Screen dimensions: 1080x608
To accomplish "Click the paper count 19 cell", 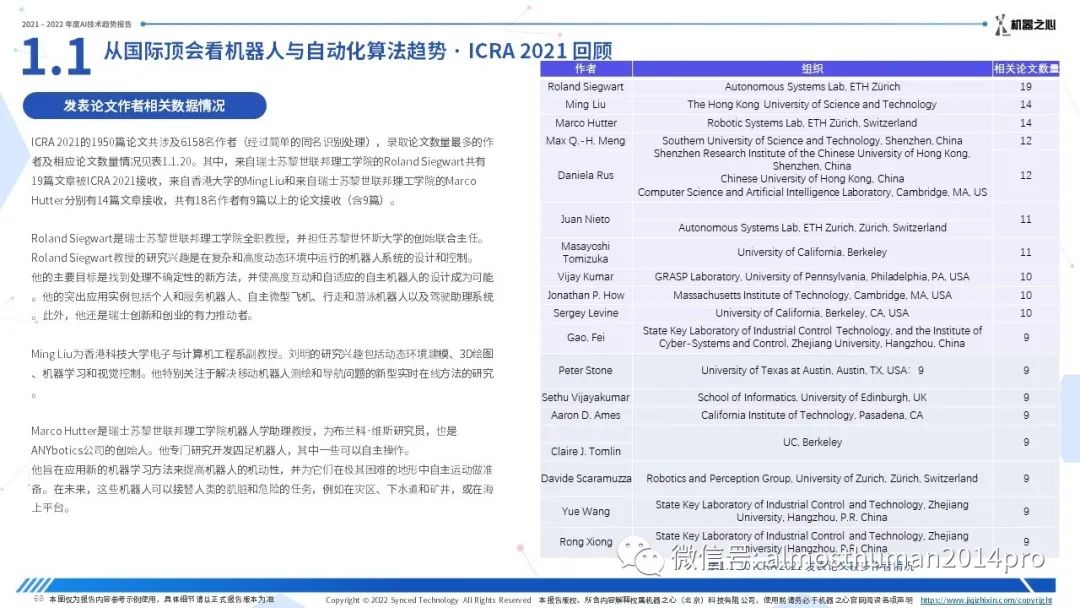I will point(1026,87).
